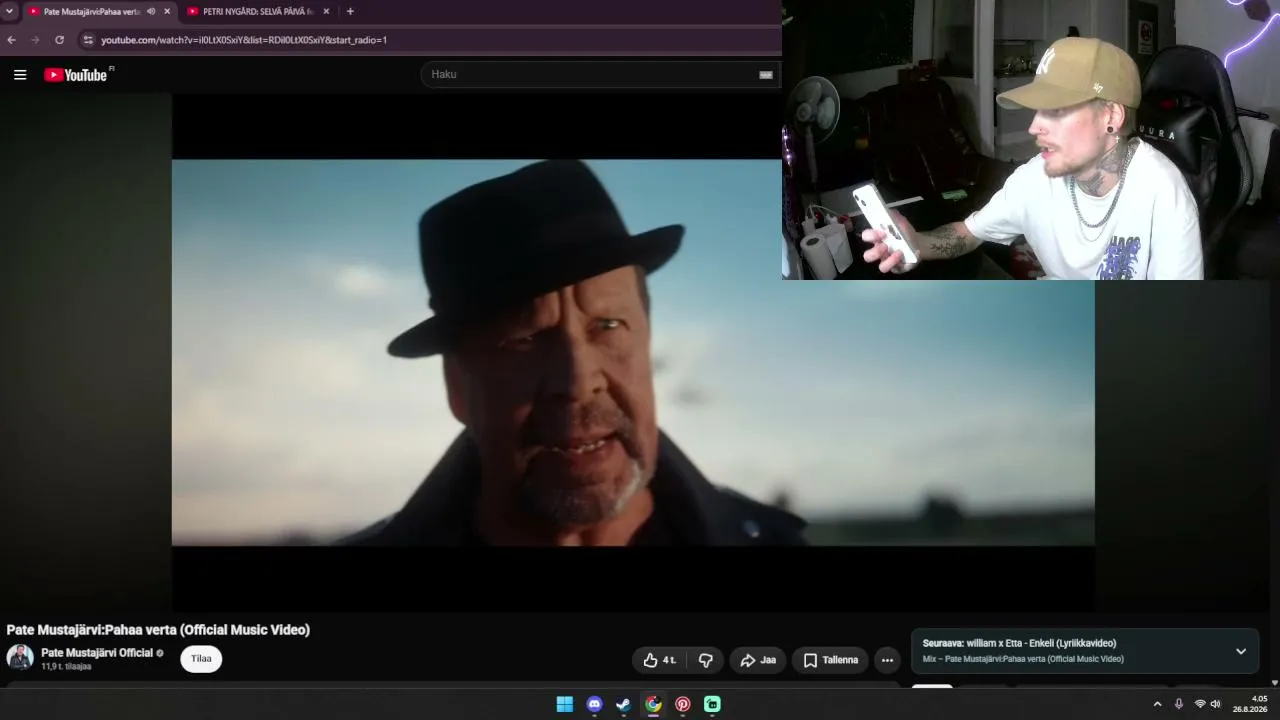This screenshot has height=720, width=1280.
Task: Click the Mix – Pate Mustajärvi:Pahaa verta line
Action: (1023, 659)
